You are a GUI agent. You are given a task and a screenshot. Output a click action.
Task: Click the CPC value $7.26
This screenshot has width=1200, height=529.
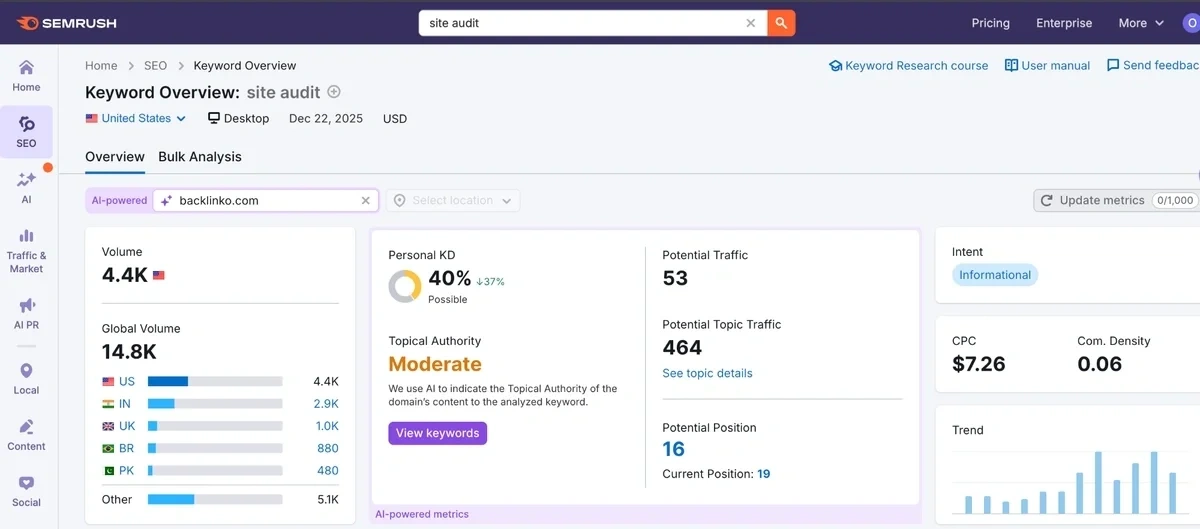pos(979,364)
